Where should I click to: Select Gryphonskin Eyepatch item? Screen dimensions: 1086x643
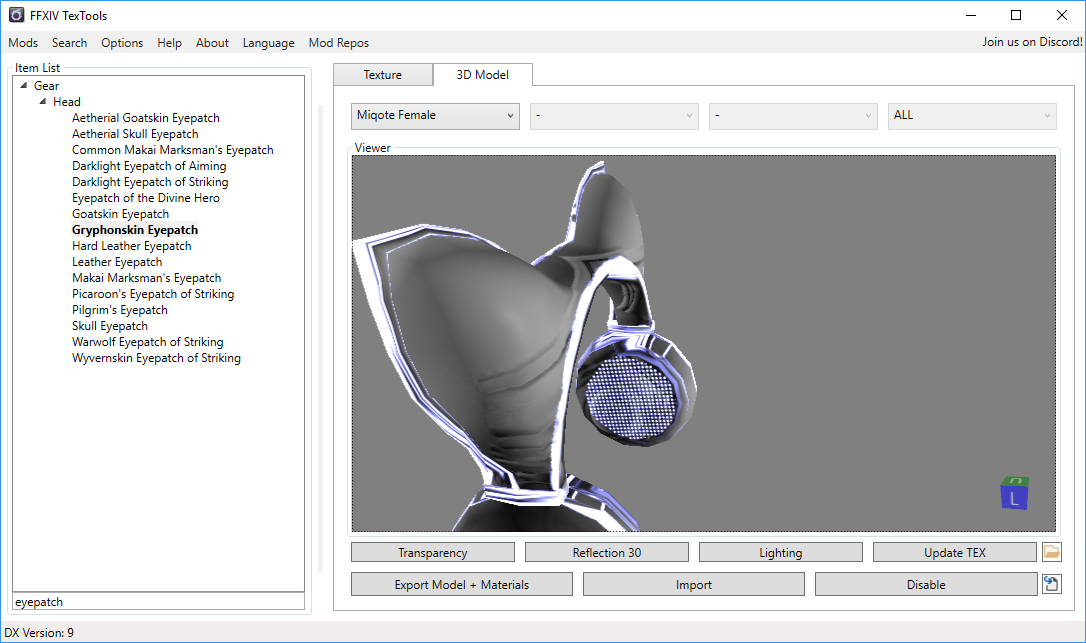pyautogui.click(x=135, y=229)
